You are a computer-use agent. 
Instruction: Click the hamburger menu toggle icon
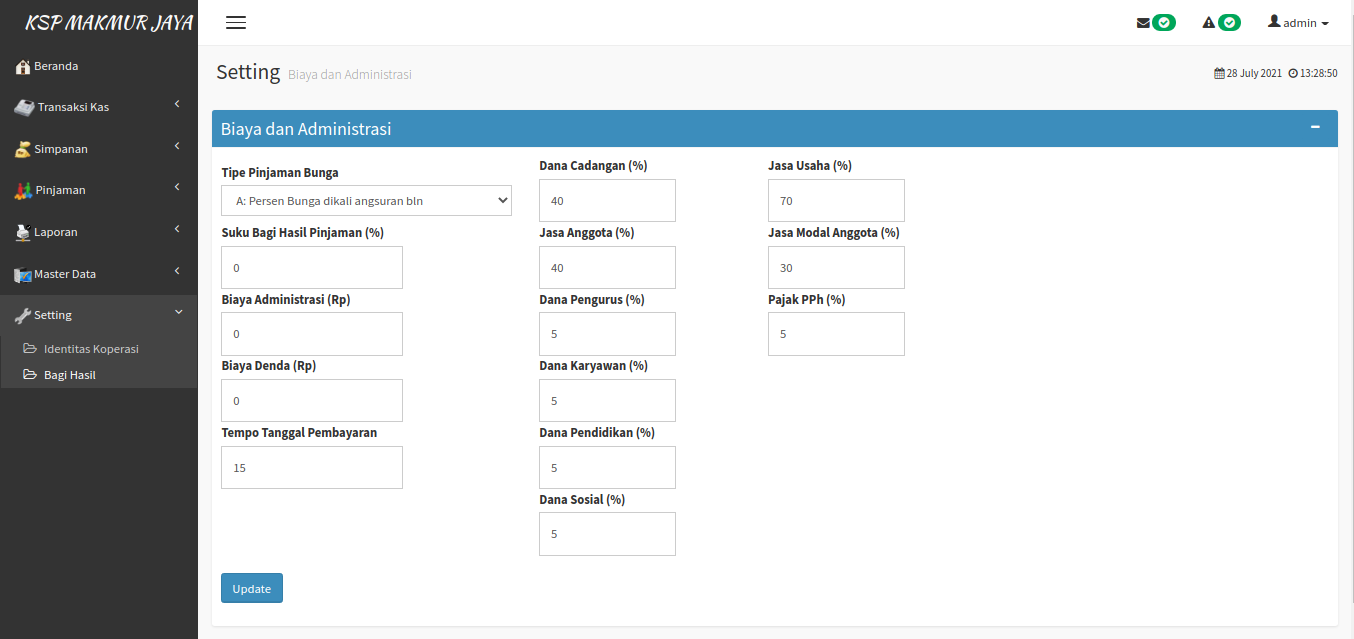tap(236, 23)
